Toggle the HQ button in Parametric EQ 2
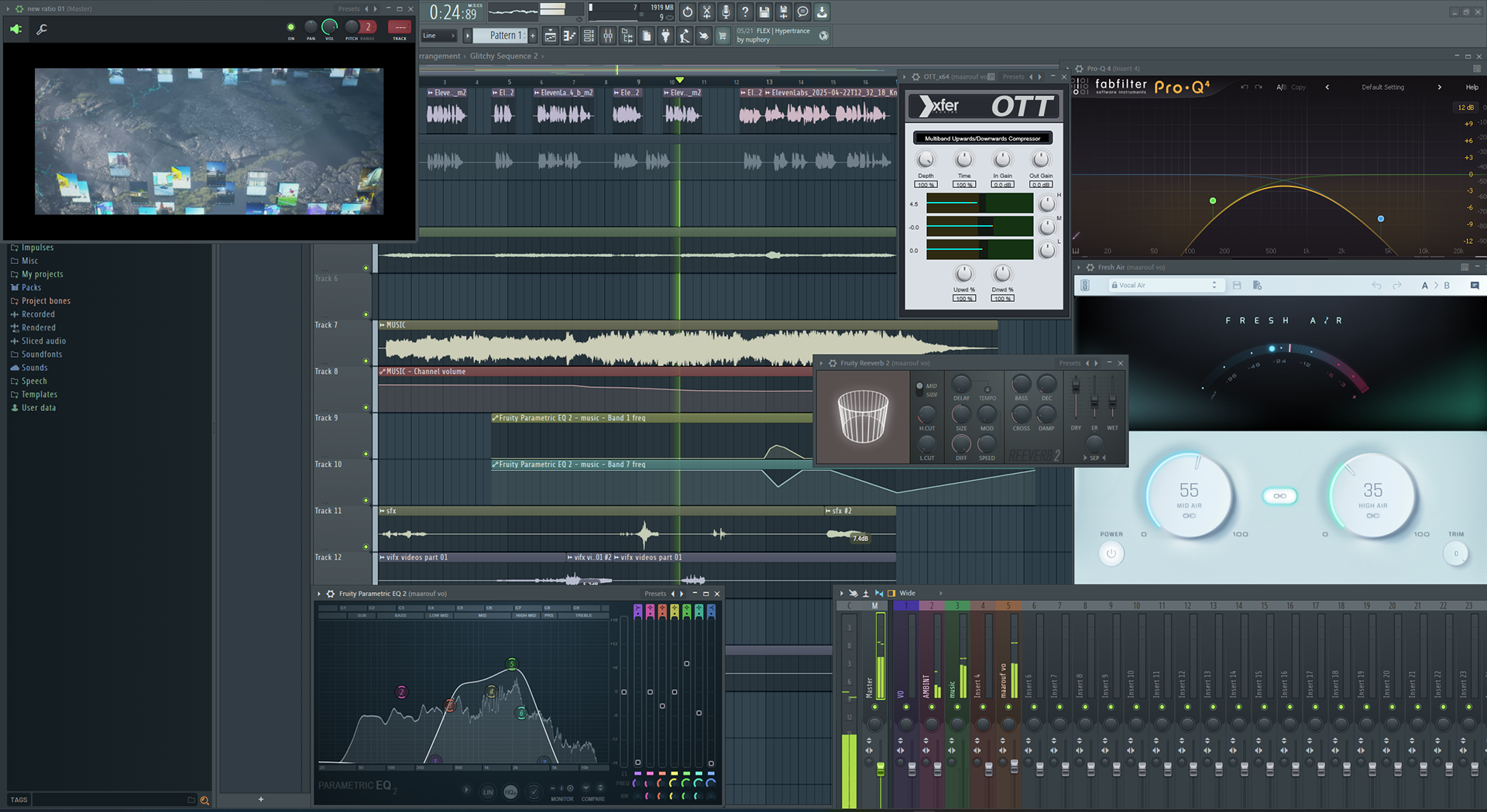The height and width of the screenshot is (812, 1487). click(510, 792)
